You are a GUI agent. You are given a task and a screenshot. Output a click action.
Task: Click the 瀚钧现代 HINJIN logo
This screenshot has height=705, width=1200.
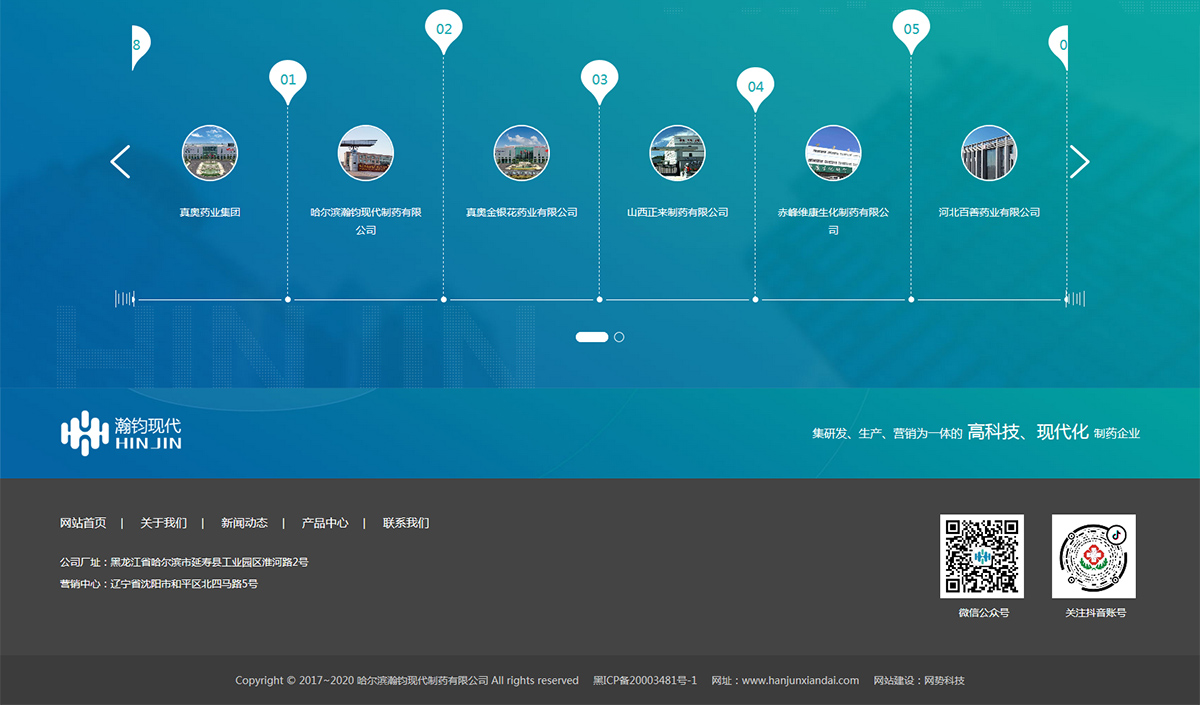(121, 433)
